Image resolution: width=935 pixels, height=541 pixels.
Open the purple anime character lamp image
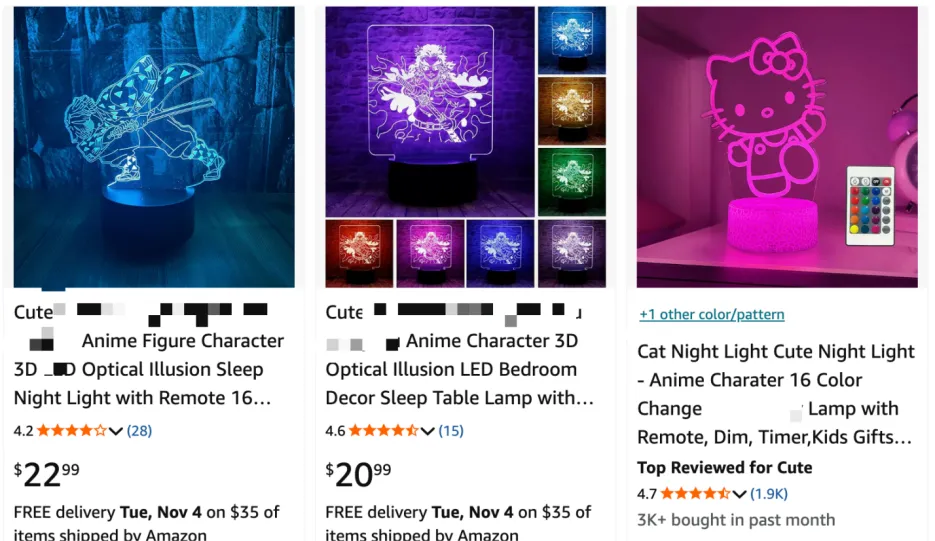pyautogui.click(x=430, y=110)
